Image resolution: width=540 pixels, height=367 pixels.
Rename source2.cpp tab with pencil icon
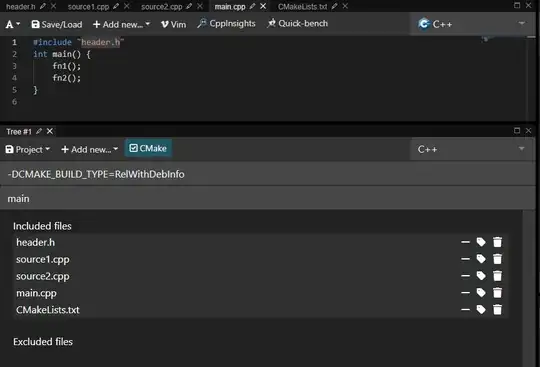point(189,6)
